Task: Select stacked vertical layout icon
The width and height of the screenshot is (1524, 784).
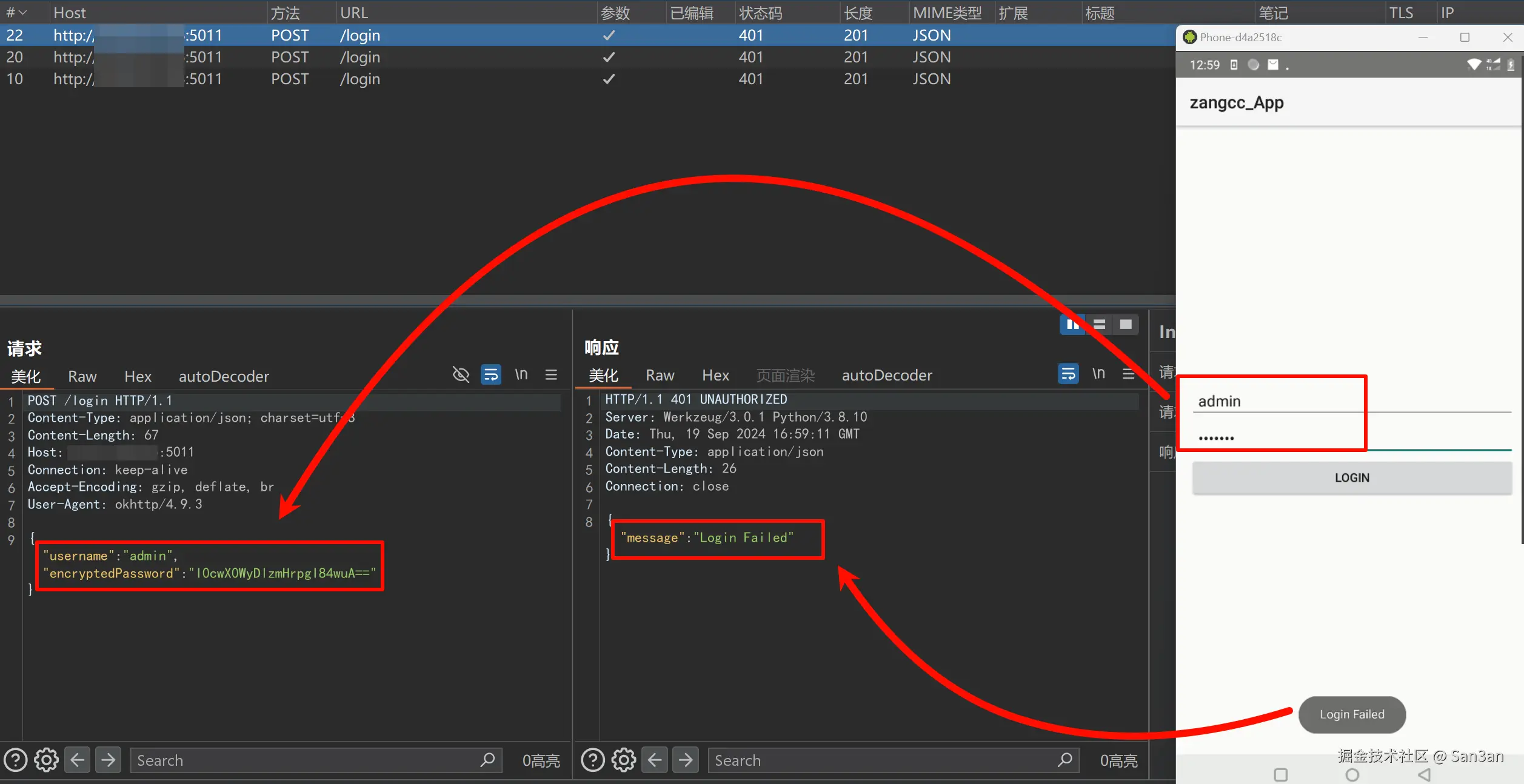Action: point(1099,325)
